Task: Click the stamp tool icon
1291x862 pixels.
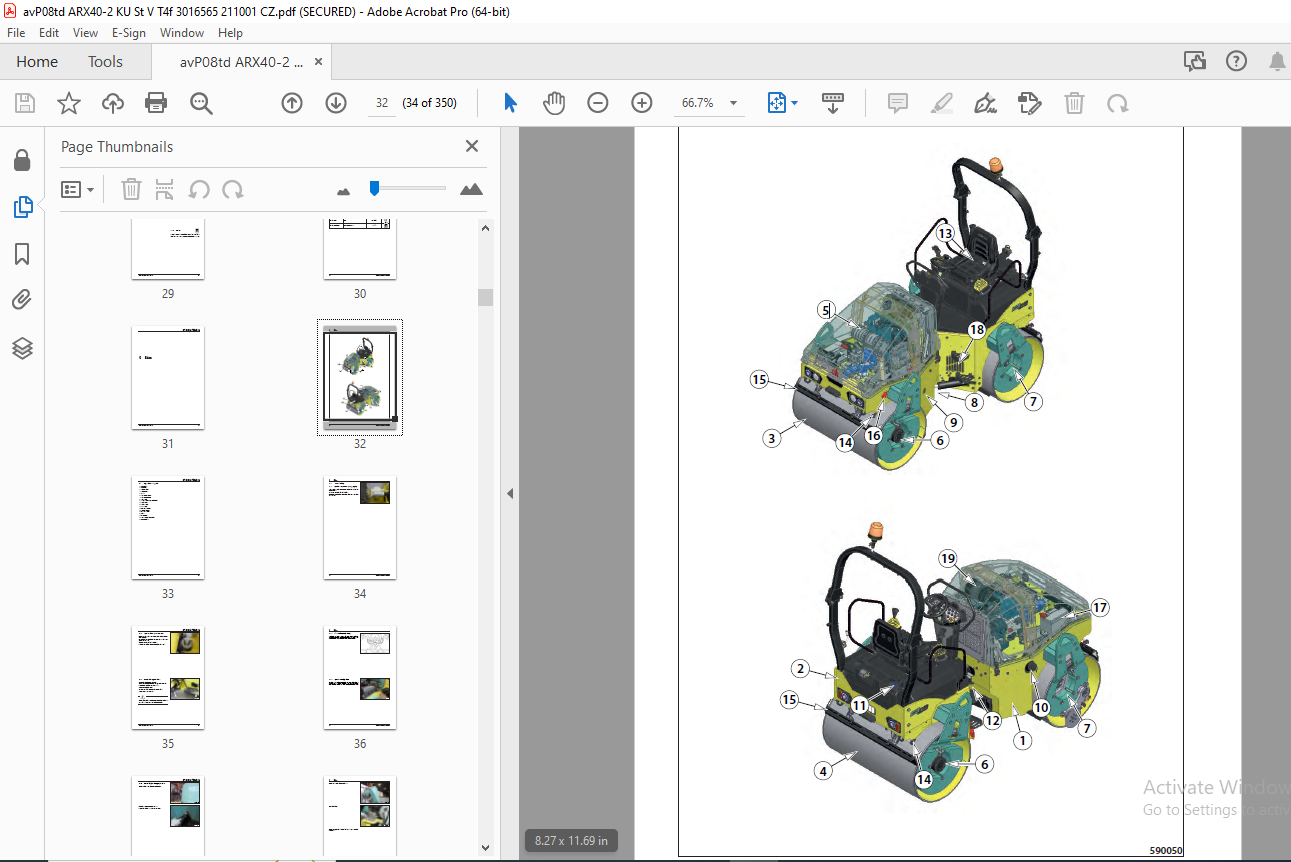Action: pos(1029,103)
